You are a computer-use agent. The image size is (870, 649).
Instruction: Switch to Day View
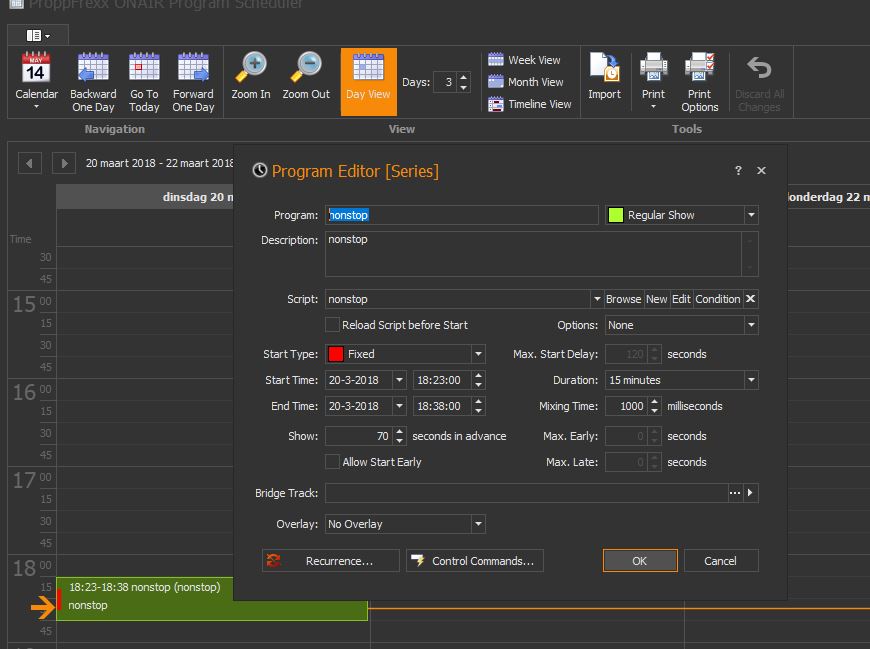368,82
